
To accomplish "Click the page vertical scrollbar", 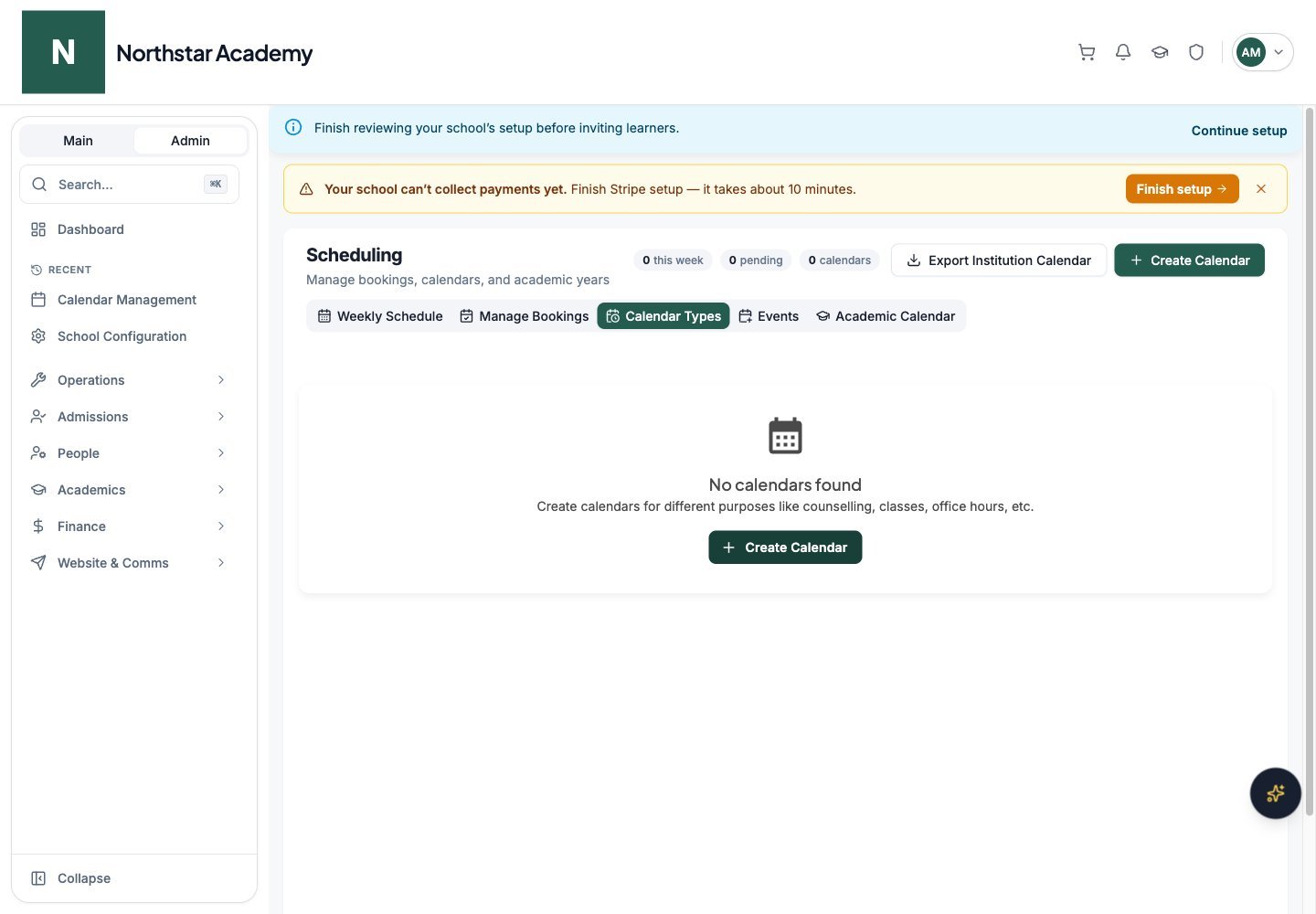I will click(1310, 462).
